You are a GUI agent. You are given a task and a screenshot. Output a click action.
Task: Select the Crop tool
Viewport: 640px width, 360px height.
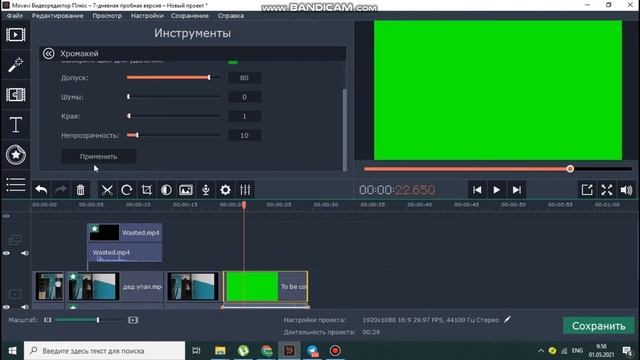tap(146, 190)
